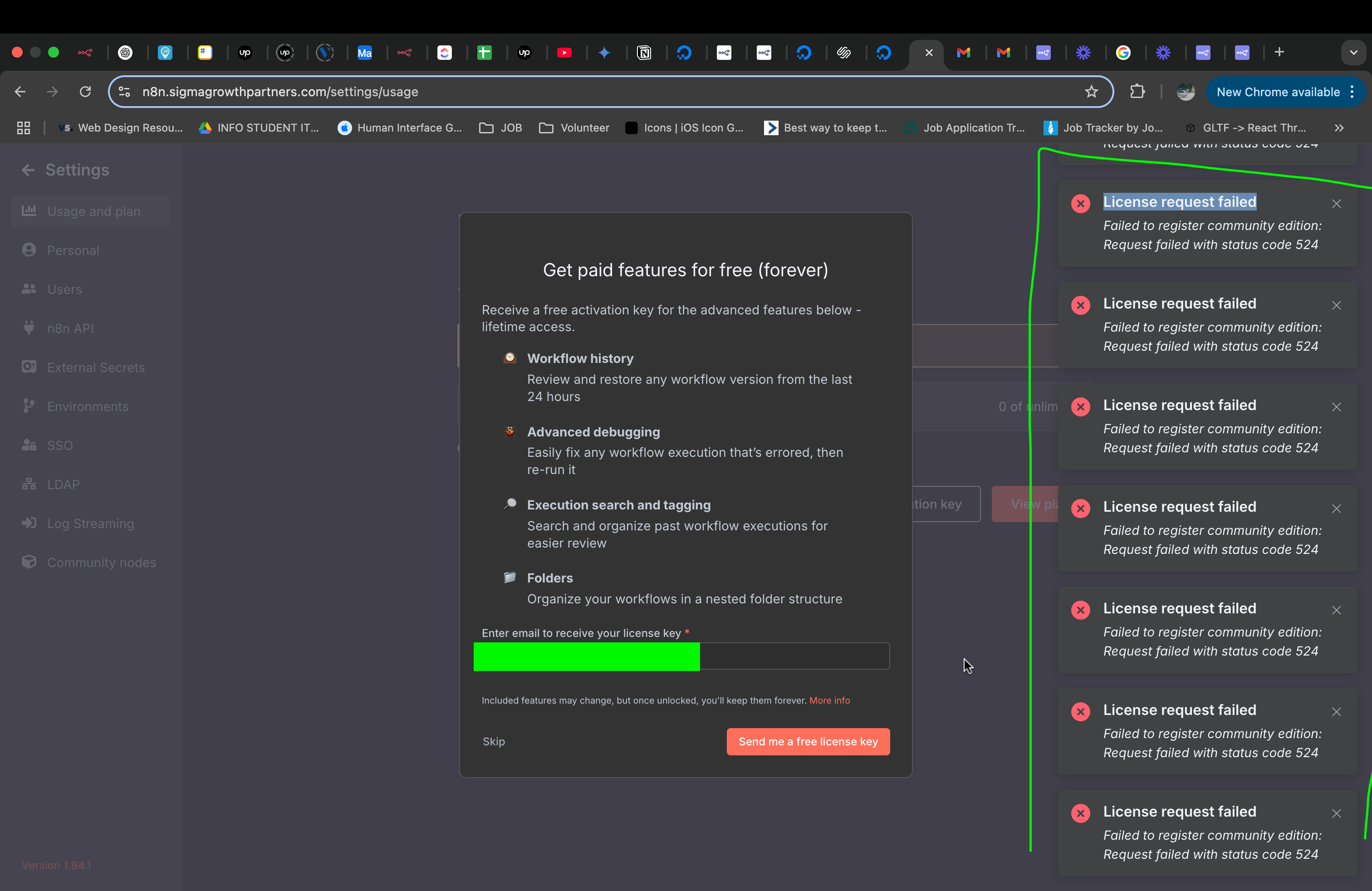The image size is (1372, 891).
Task: Dismiss the second License request failed notification
Action: 1336,305
